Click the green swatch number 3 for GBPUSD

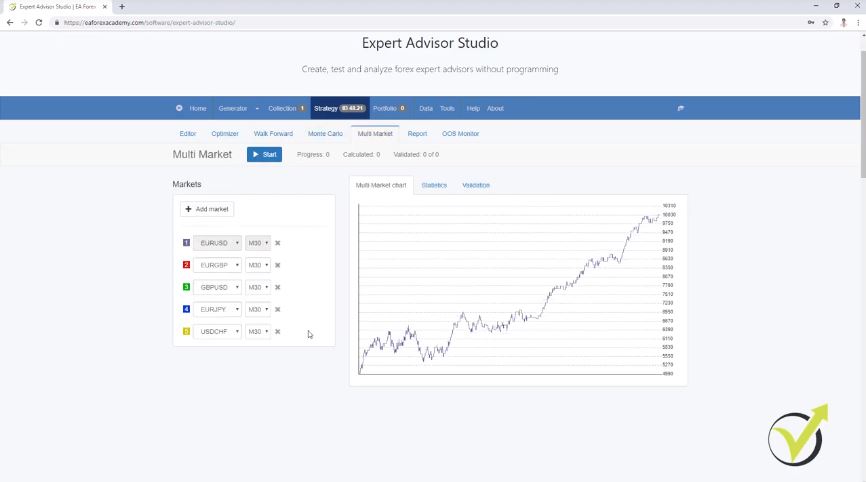(186, 287)
